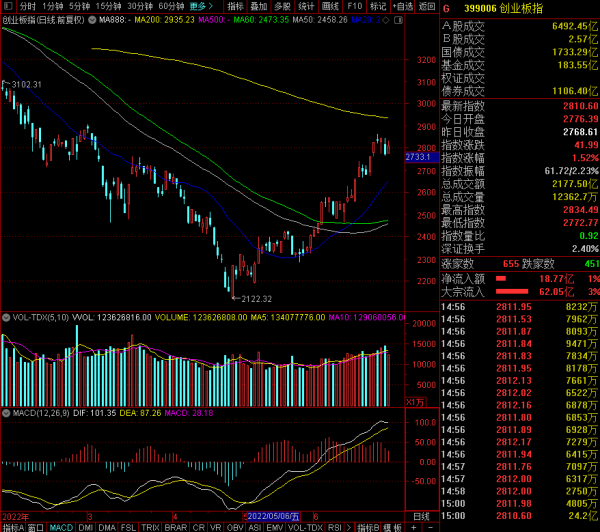The height and width of the screenshot is (532, 600).
Task: Select the EMV indicator tab
Action: [272, 526]
